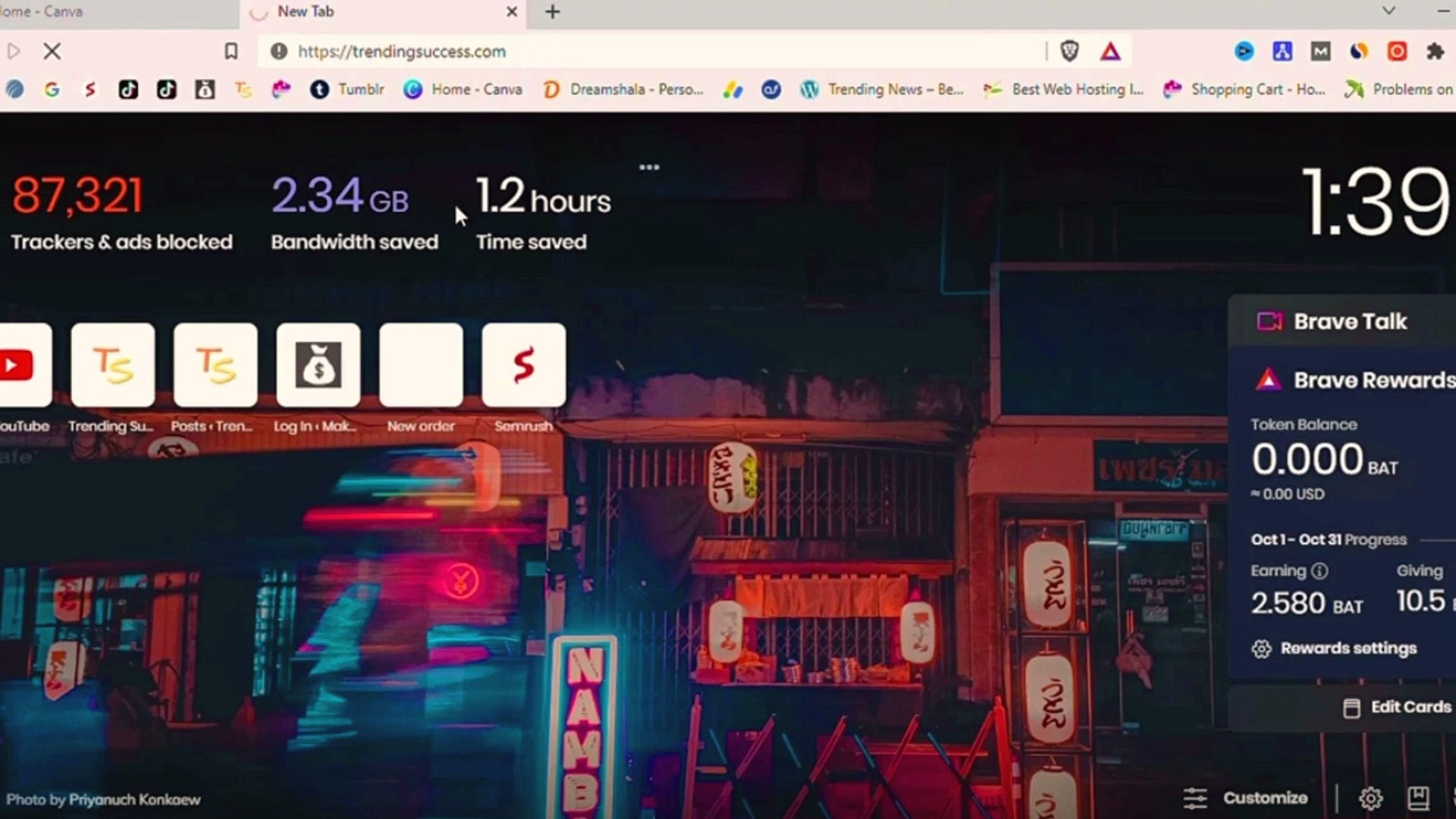Click the address bar showing trendingsuccess.com
1456x819 pixels.
click(x=401, y=52)
